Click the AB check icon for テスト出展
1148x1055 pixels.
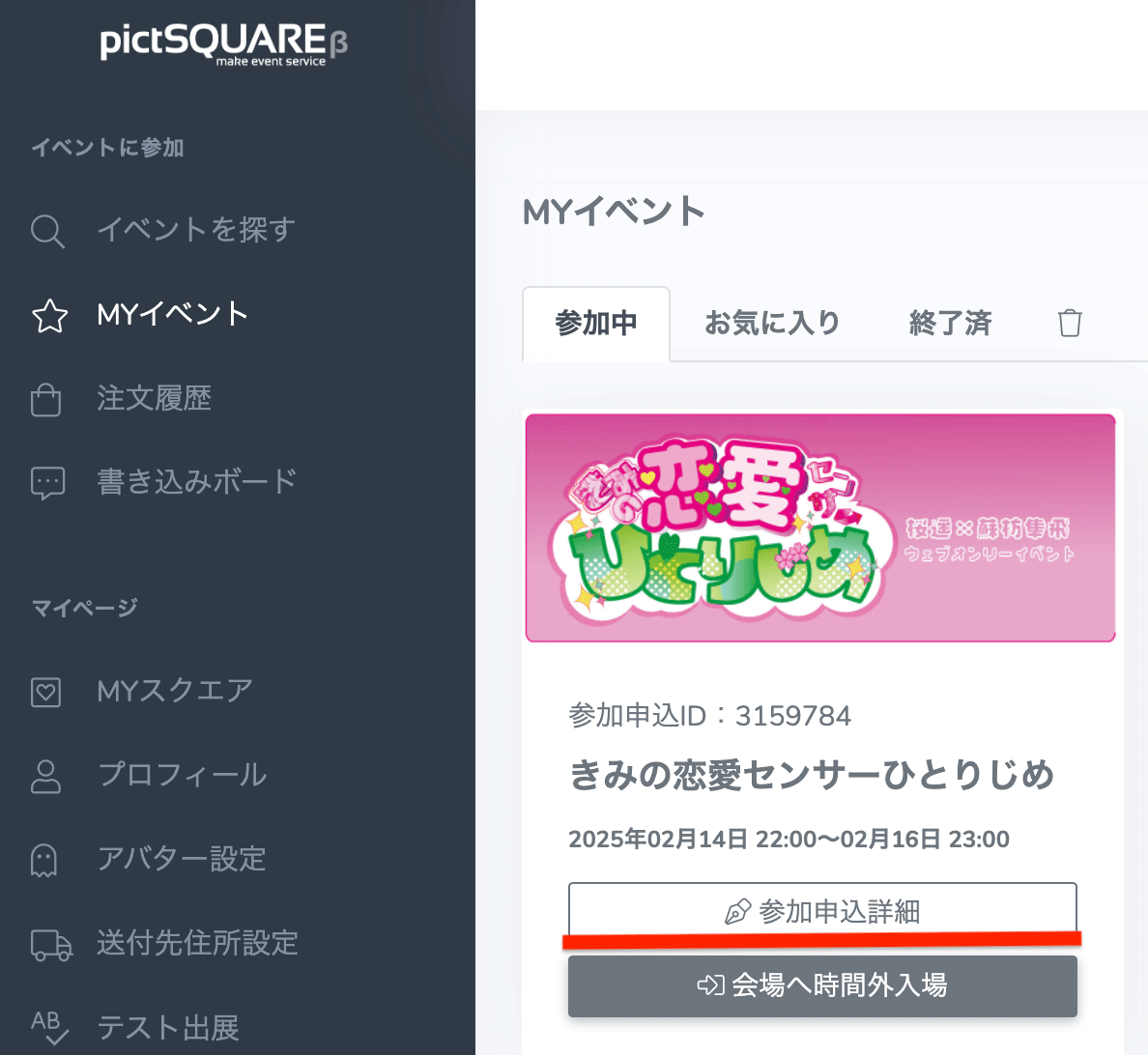click(50, 1028)
